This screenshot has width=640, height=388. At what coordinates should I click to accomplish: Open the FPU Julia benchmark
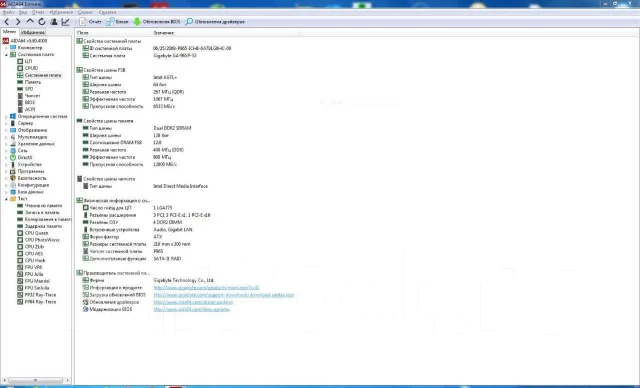coord(30,274)
